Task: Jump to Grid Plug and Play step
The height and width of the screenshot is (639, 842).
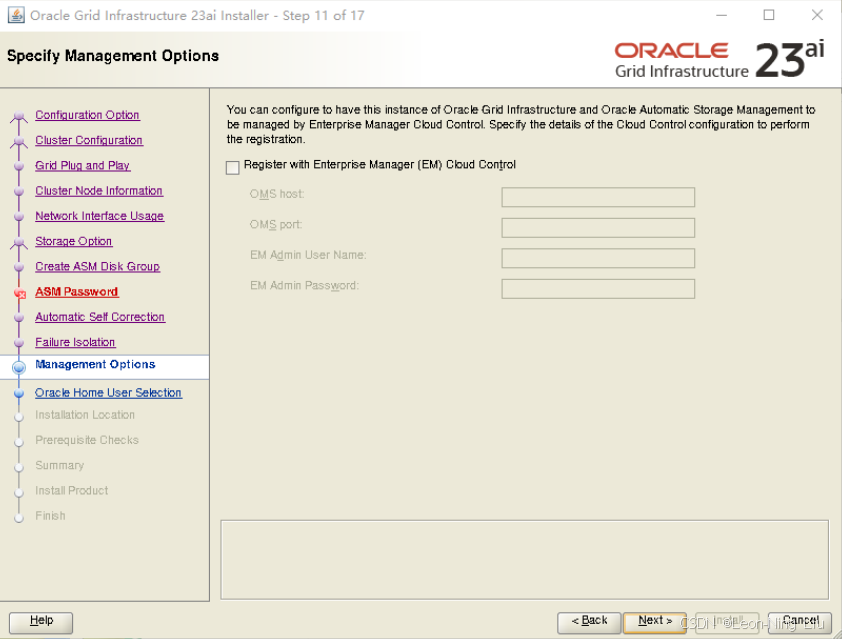Action: [83, 165]
